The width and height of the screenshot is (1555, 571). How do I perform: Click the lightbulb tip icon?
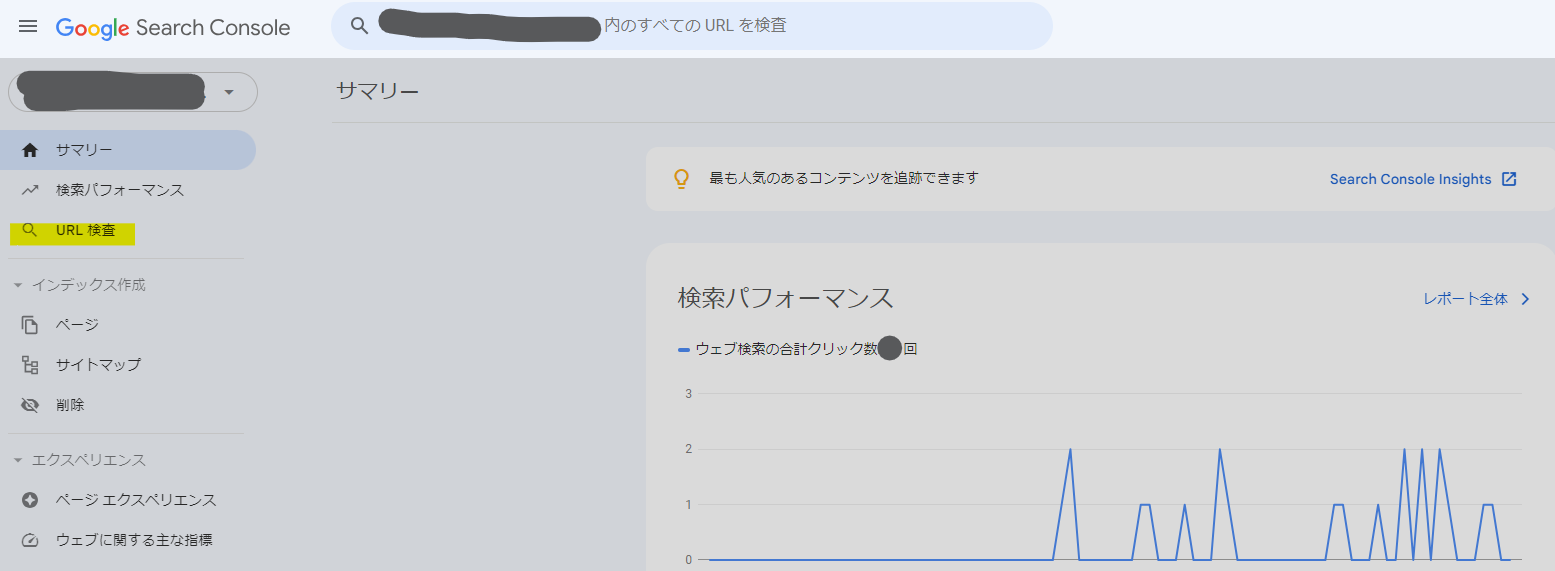click(681, 179)
